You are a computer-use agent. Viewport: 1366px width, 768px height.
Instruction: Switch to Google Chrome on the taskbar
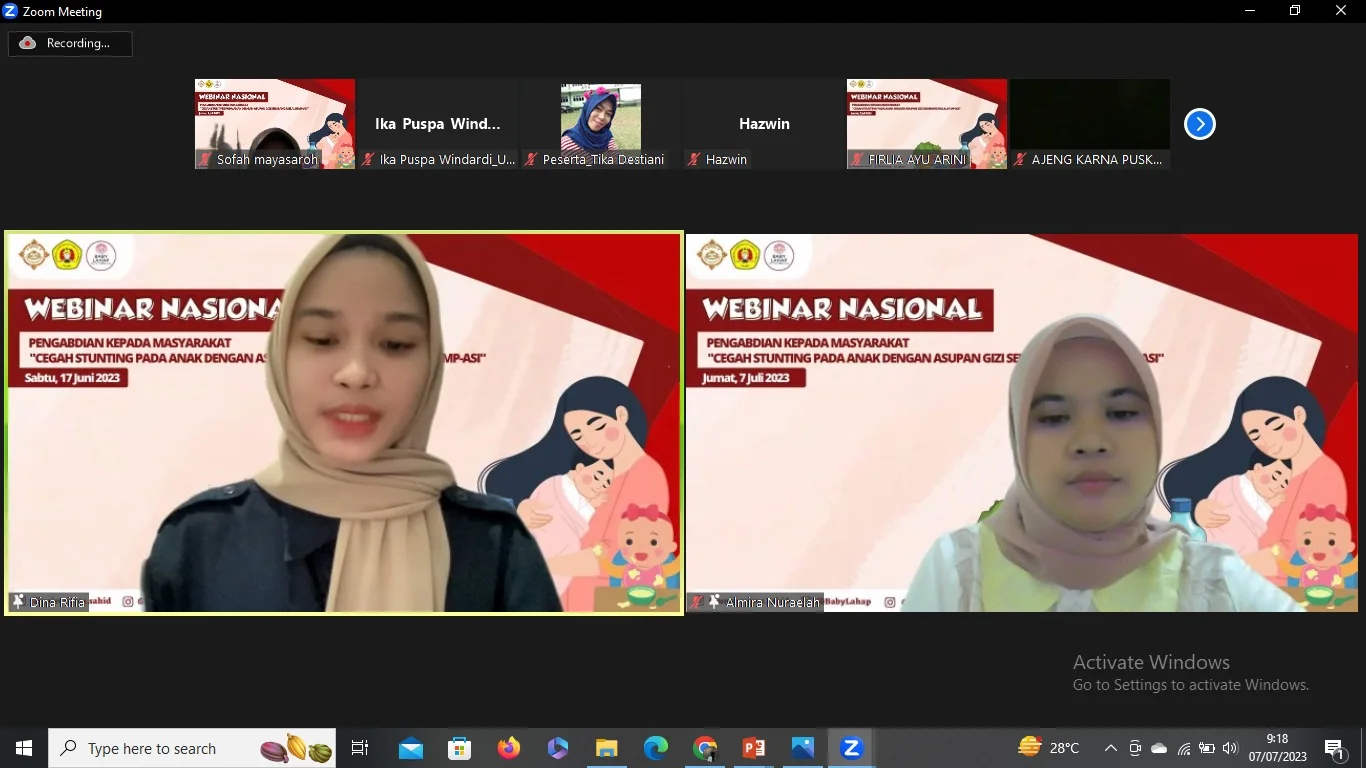(705, 748)
